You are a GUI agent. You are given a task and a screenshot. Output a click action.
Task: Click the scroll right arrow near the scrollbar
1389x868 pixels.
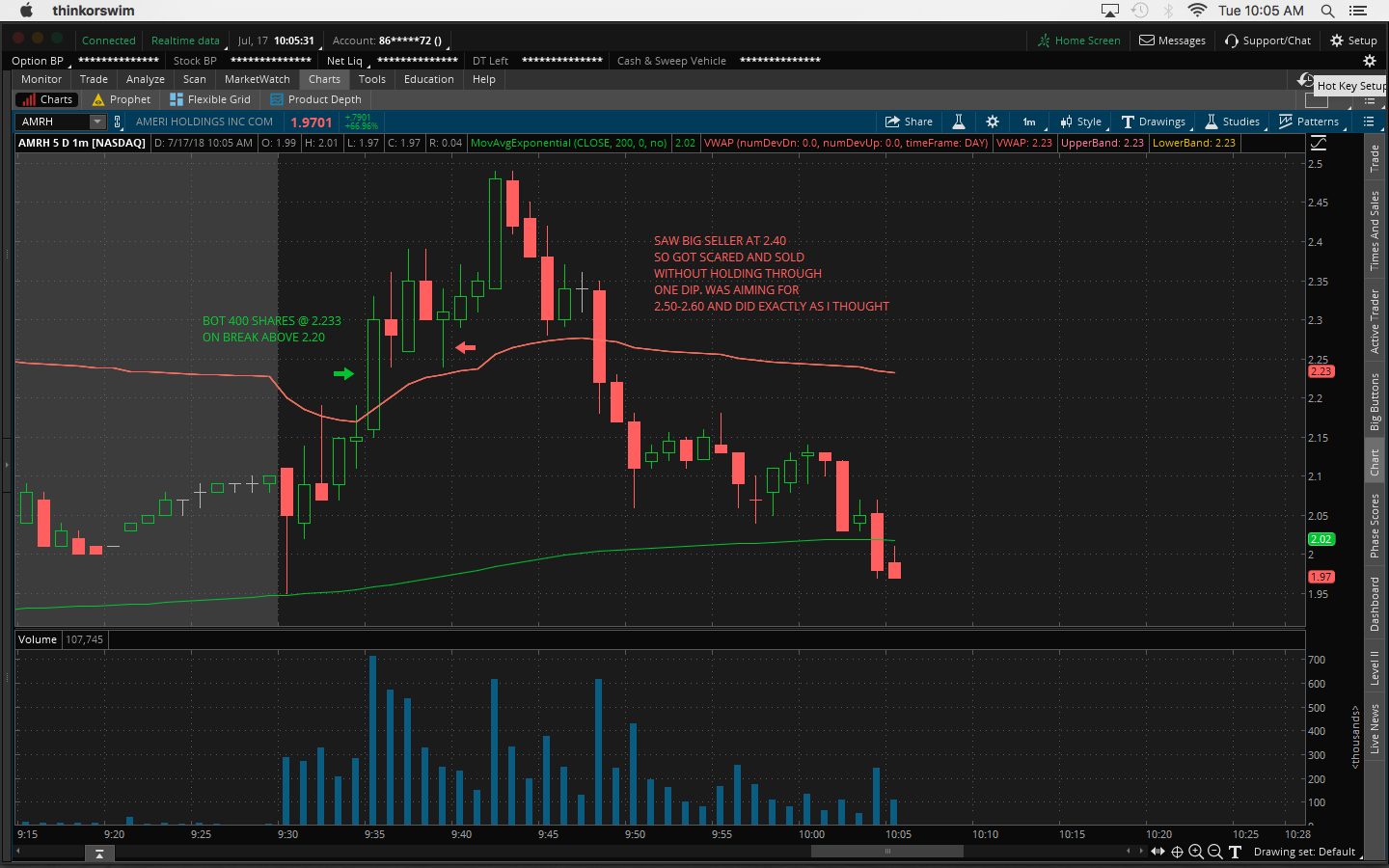(1140, 852)
